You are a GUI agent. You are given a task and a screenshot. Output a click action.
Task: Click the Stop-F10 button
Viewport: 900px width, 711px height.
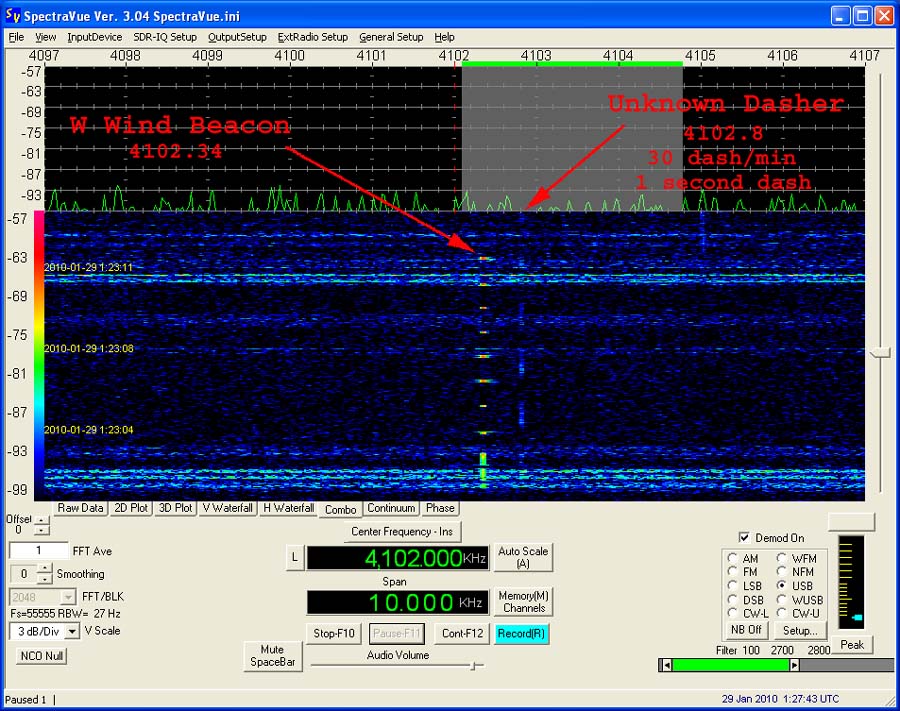pyautogui.click(x=333, y=634)
